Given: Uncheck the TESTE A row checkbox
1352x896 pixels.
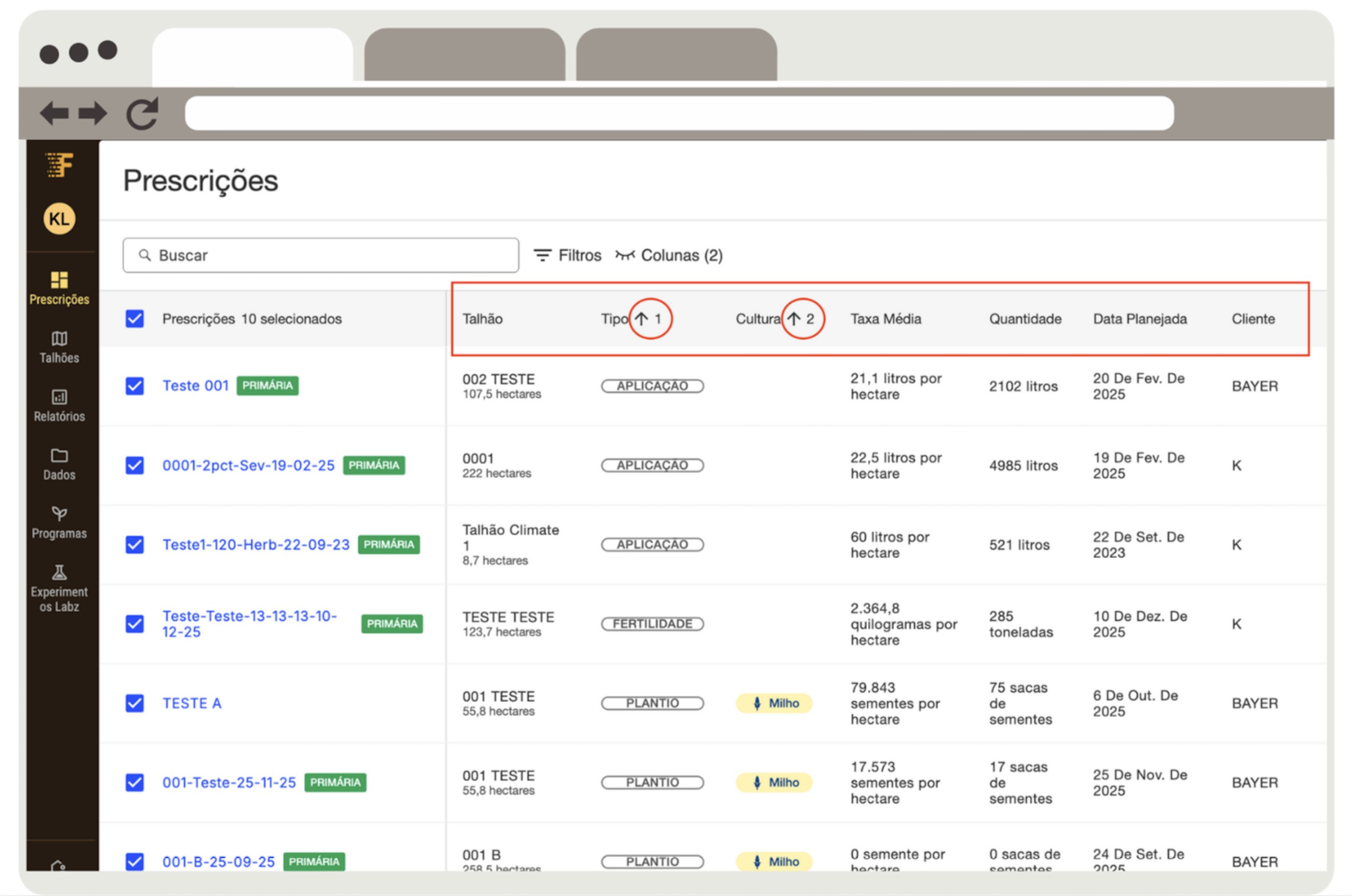Looking at the screenshot, I should [x=134, y=703].
